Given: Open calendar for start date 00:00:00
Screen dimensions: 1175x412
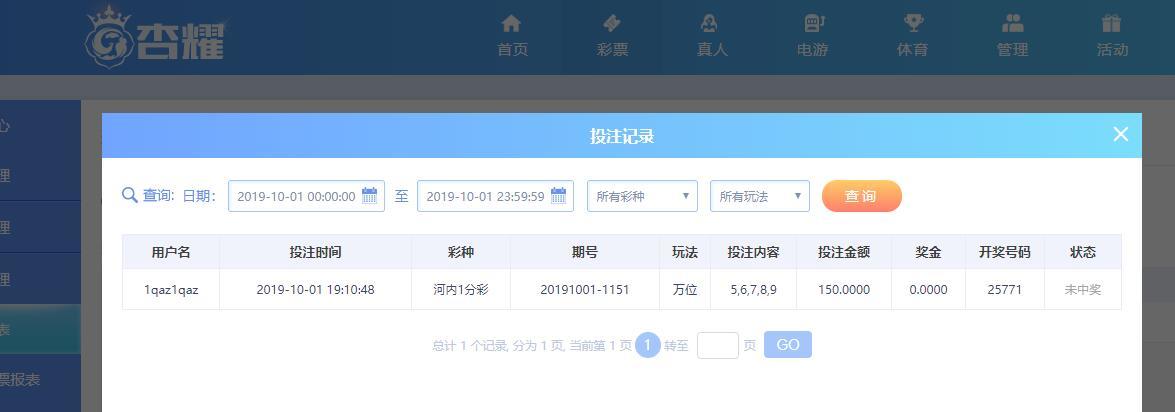Looking at the screenshot, I should pos(369,196).
